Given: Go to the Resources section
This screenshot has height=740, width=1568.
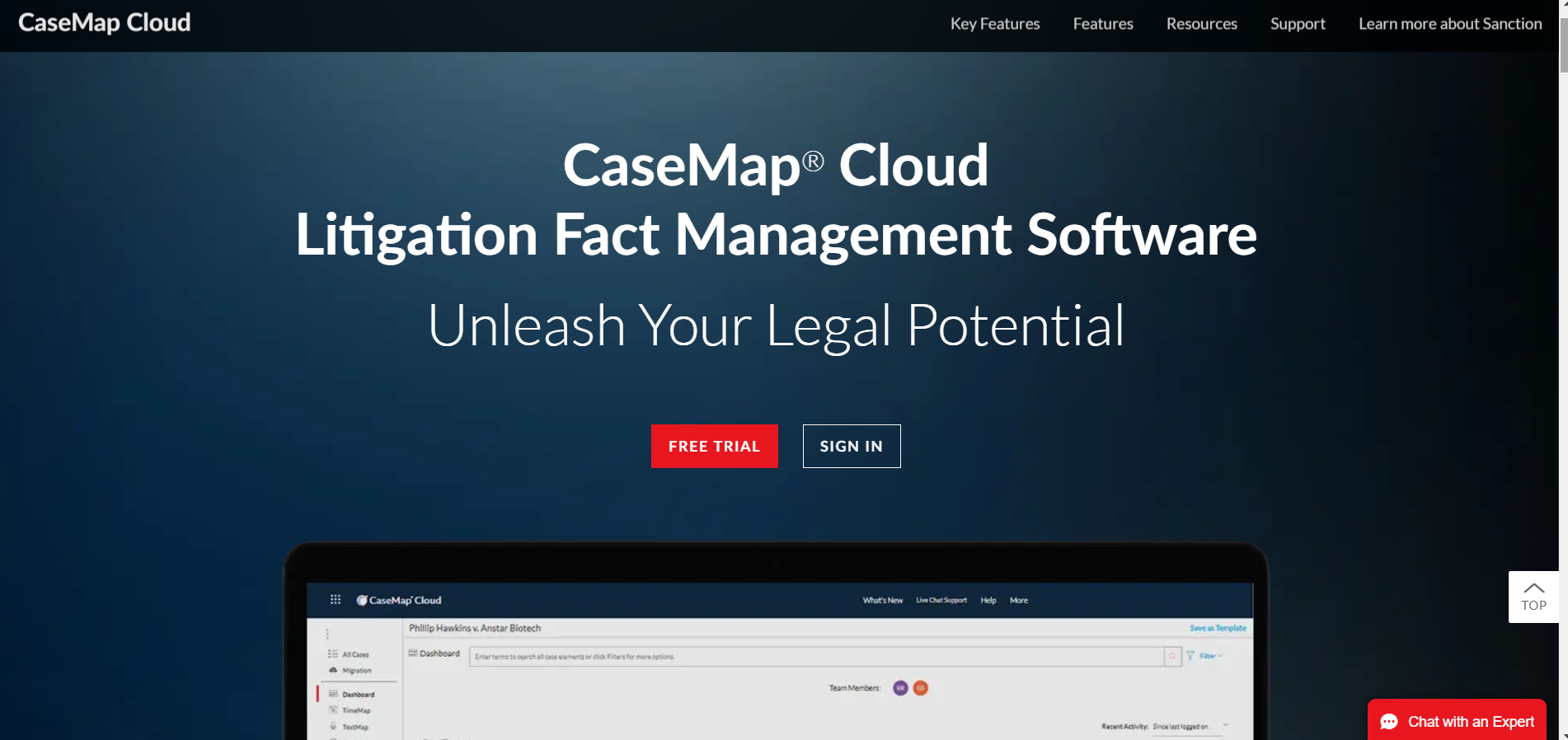Looking at the screenshot, I should [x=1201, y=24].
